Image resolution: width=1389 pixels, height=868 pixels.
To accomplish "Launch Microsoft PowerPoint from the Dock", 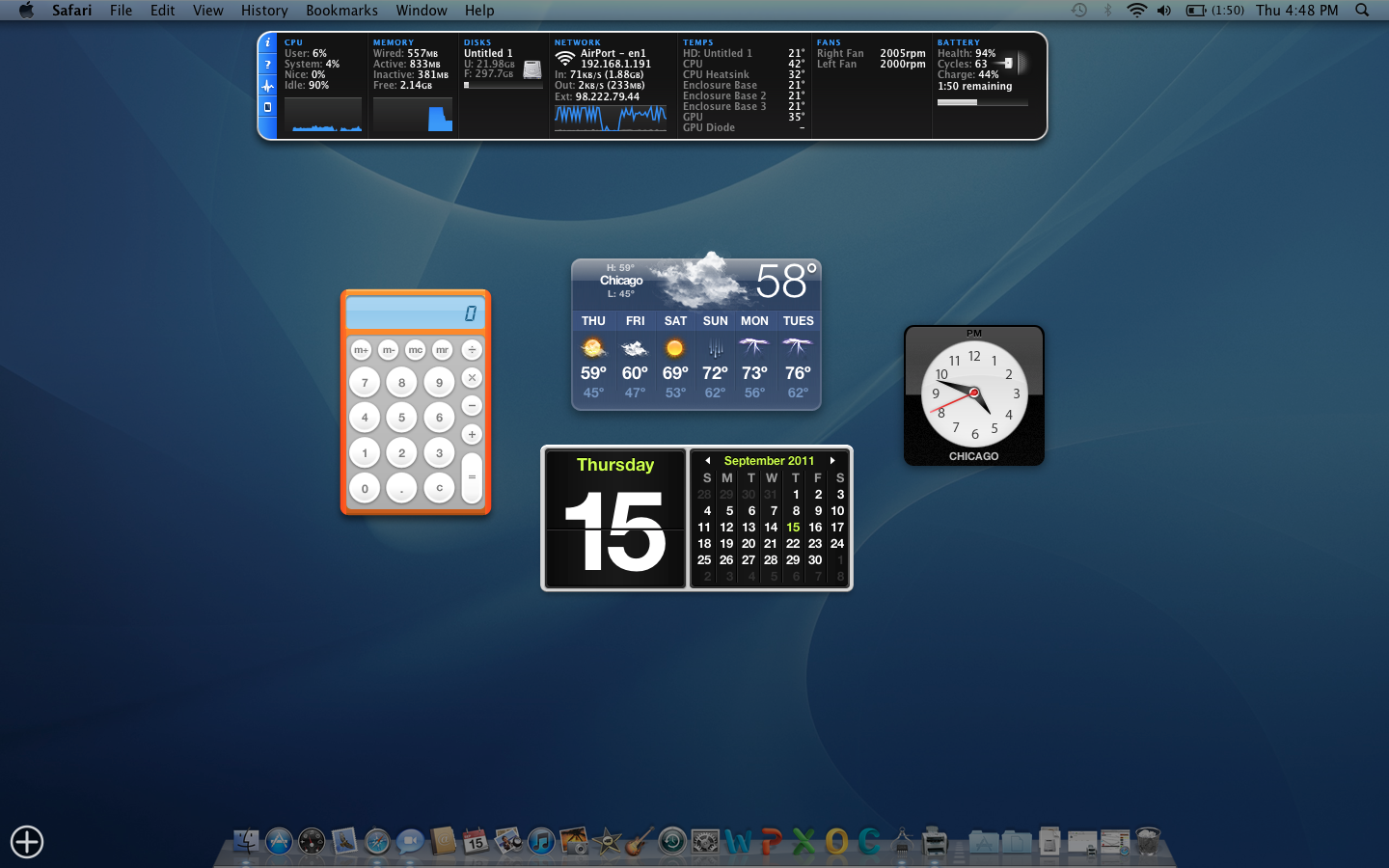I will coord(771,842).
